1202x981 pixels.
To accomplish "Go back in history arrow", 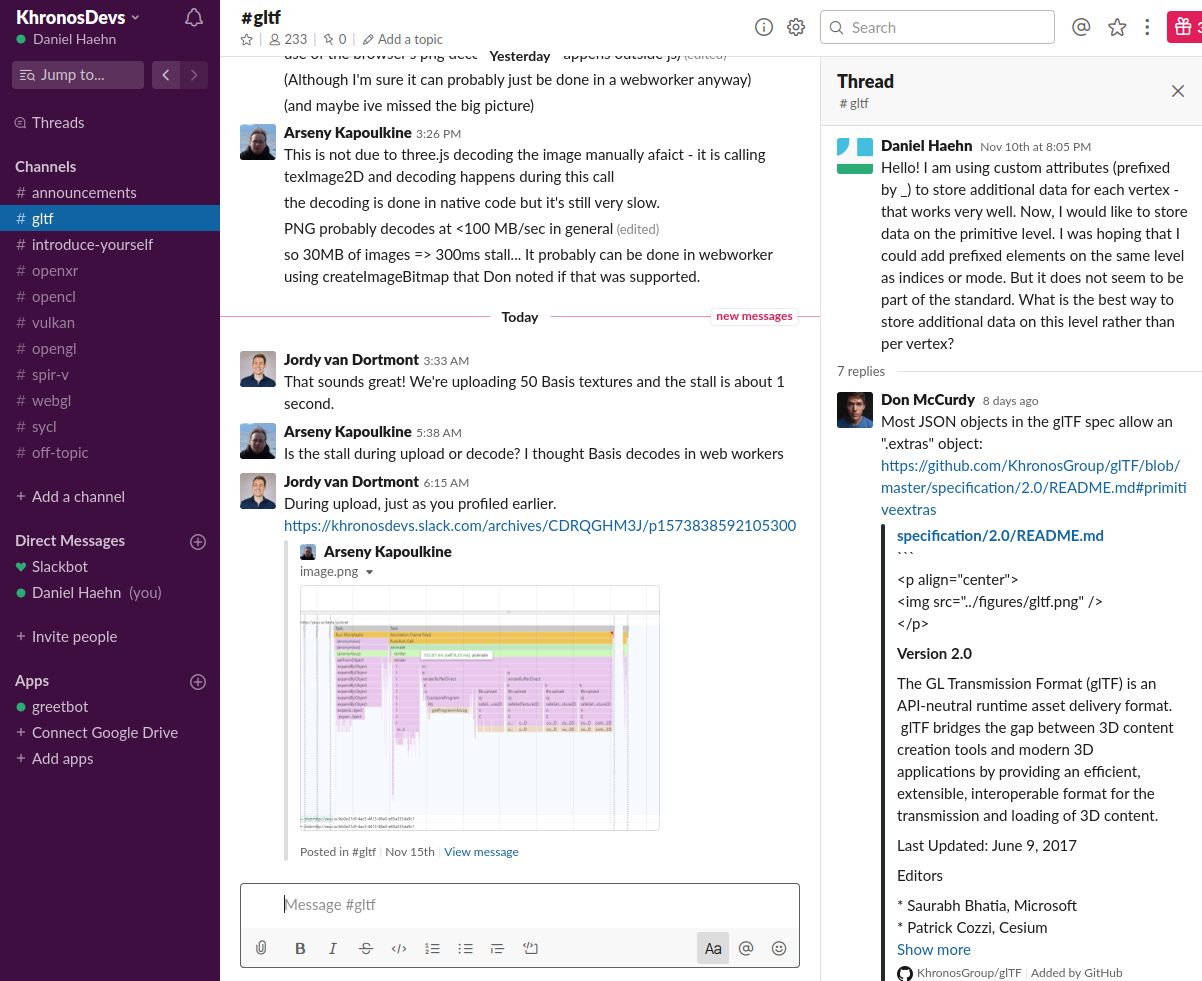I will click(x=166, y=74).
